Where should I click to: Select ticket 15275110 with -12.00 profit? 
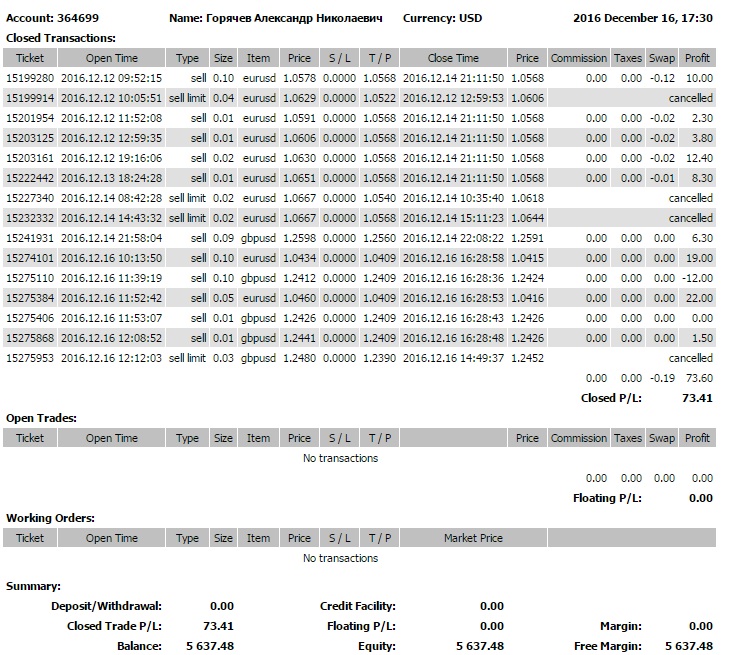click(359, 278)
